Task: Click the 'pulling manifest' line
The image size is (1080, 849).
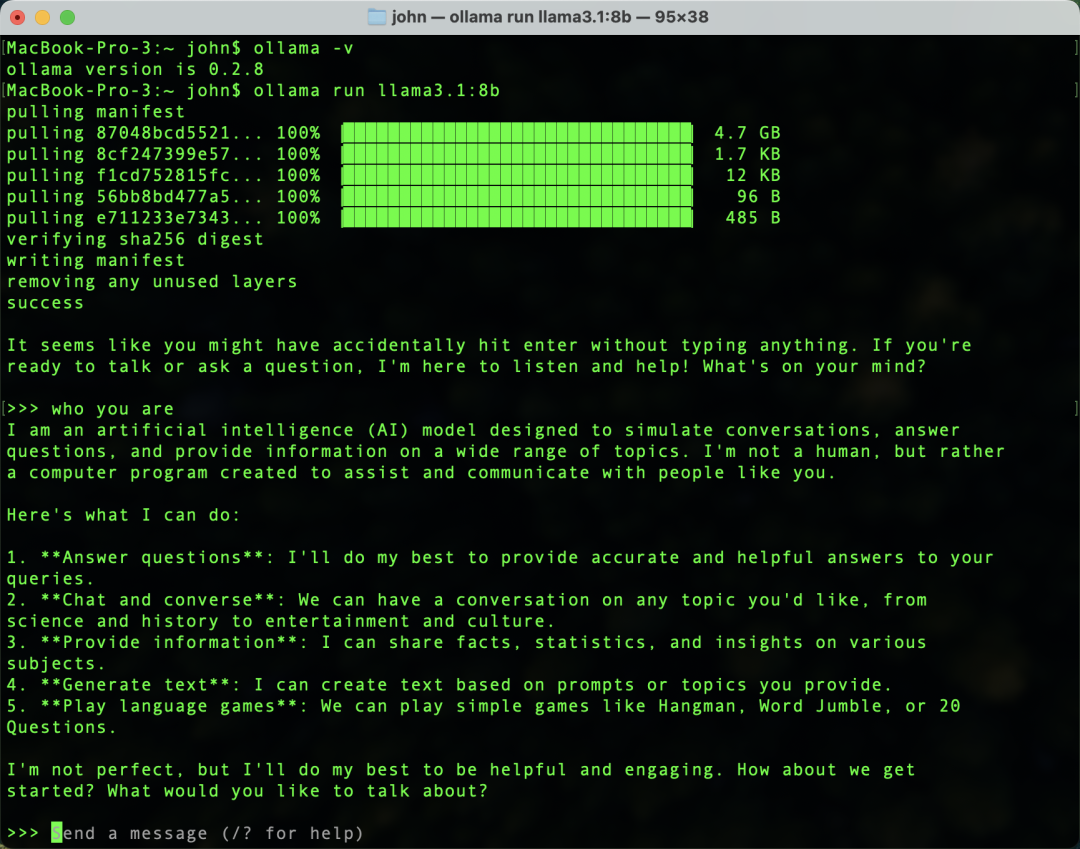Action: 96,112
